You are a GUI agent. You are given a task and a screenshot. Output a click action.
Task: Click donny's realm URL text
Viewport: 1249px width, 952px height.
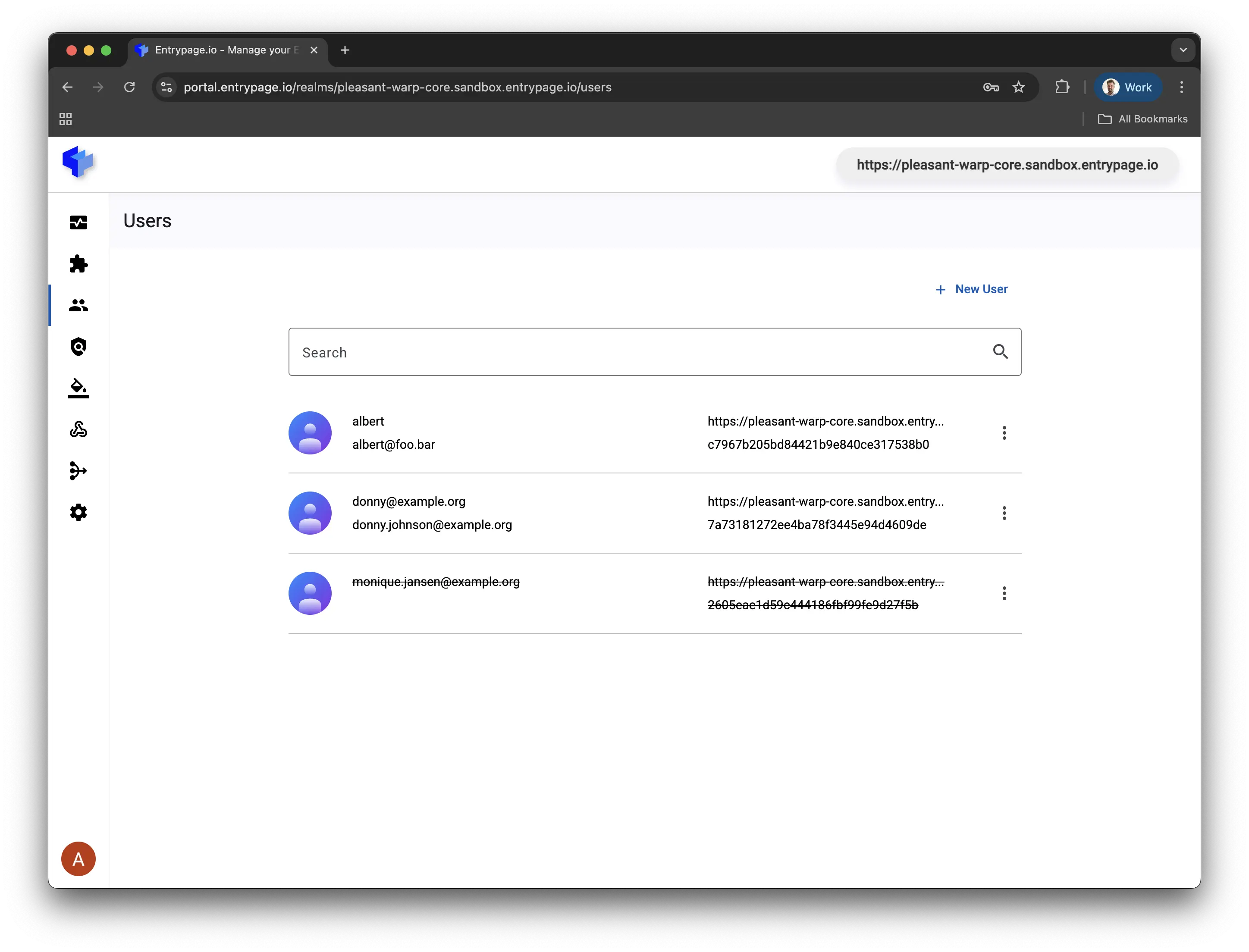[x=825, y=502]
